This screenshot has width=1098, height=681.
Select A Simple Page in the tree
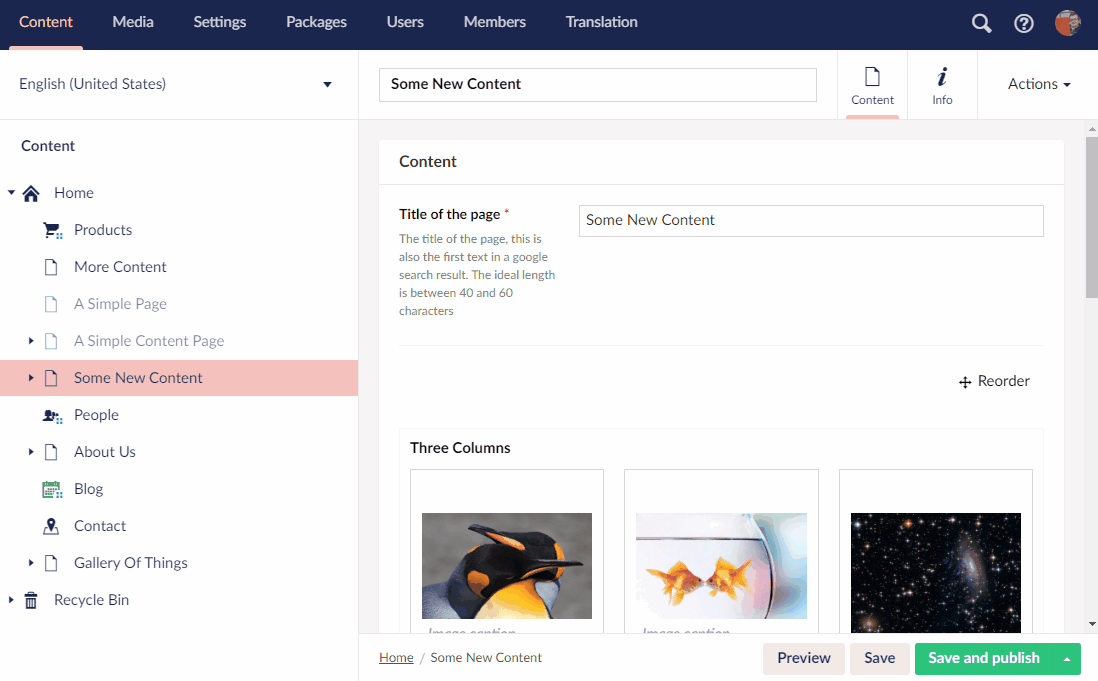(120, 304)
